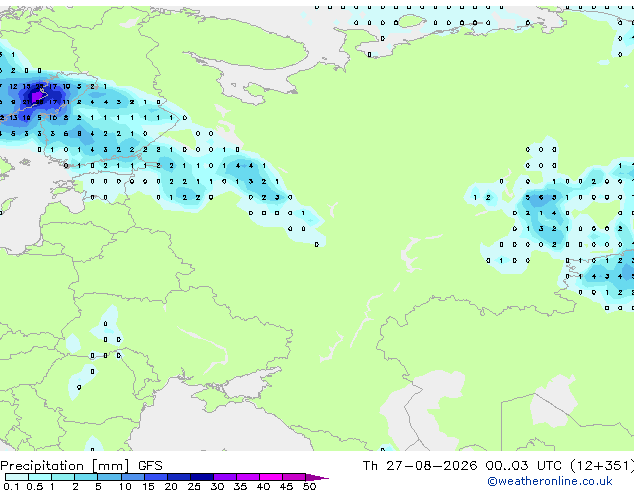This screenshot has height=490, width=634.
Task: Click the '0.1' legend scale label
Action: [11, 486]
